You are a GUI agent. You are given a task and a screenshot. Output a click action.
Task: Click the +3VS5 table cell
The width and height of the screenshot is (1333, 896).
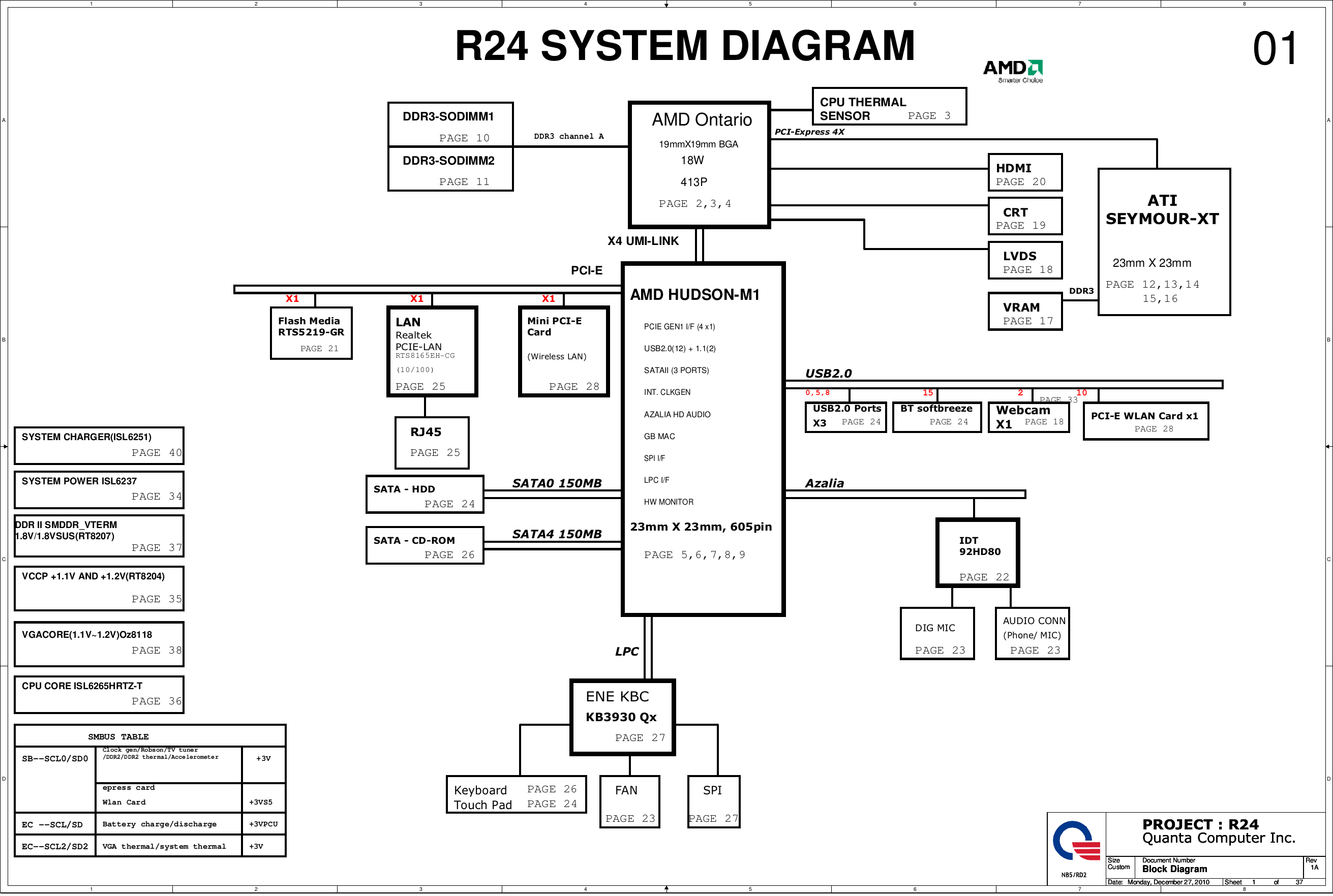point(263,798)
